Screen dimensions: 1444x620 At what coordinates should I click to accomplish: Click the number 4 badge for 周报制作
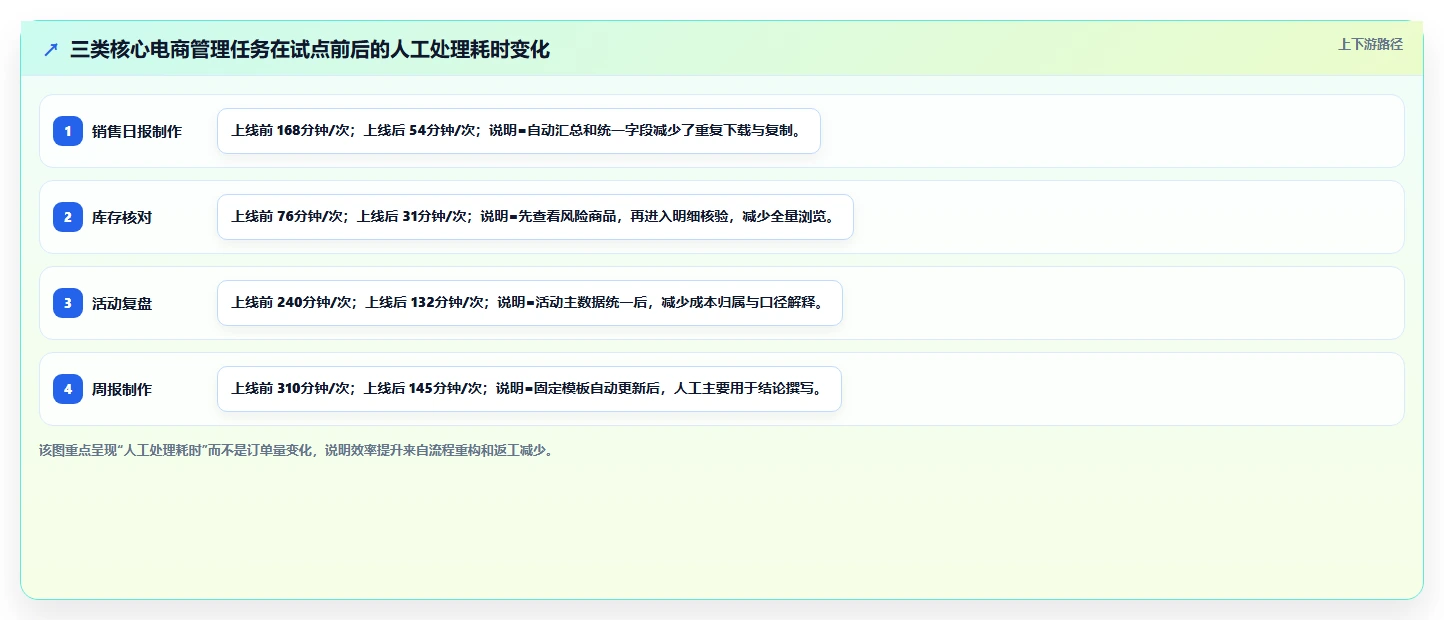tap(68, 389)
